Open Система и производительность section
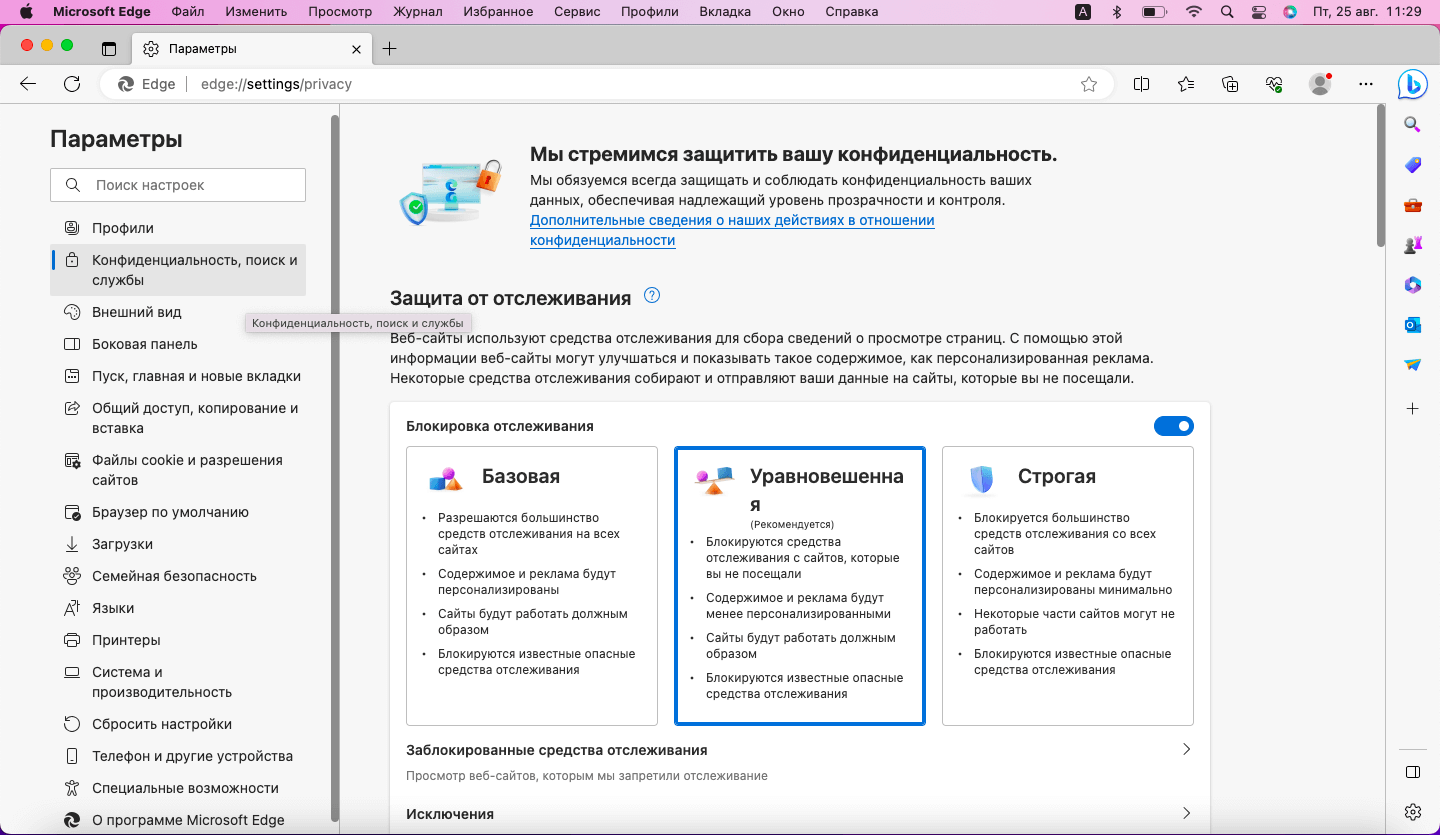The width and height of the screenshot is (1440, 835). (178, 682)
